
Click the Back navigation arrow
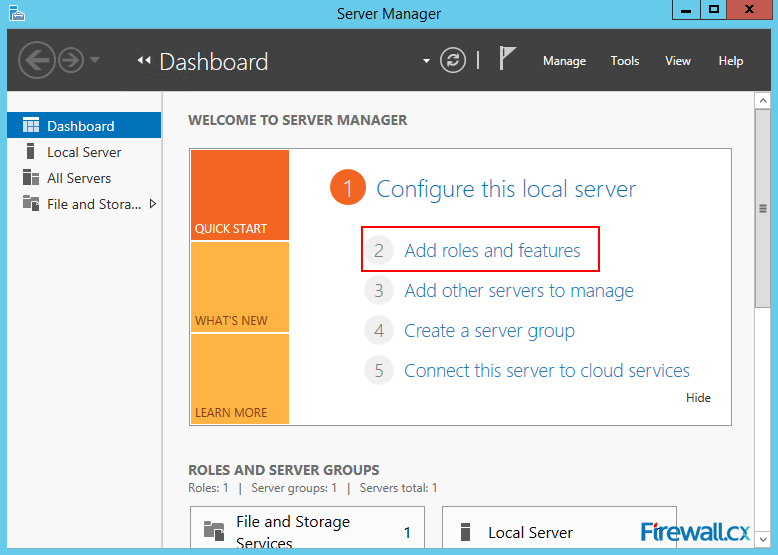[x=36, y=61]
